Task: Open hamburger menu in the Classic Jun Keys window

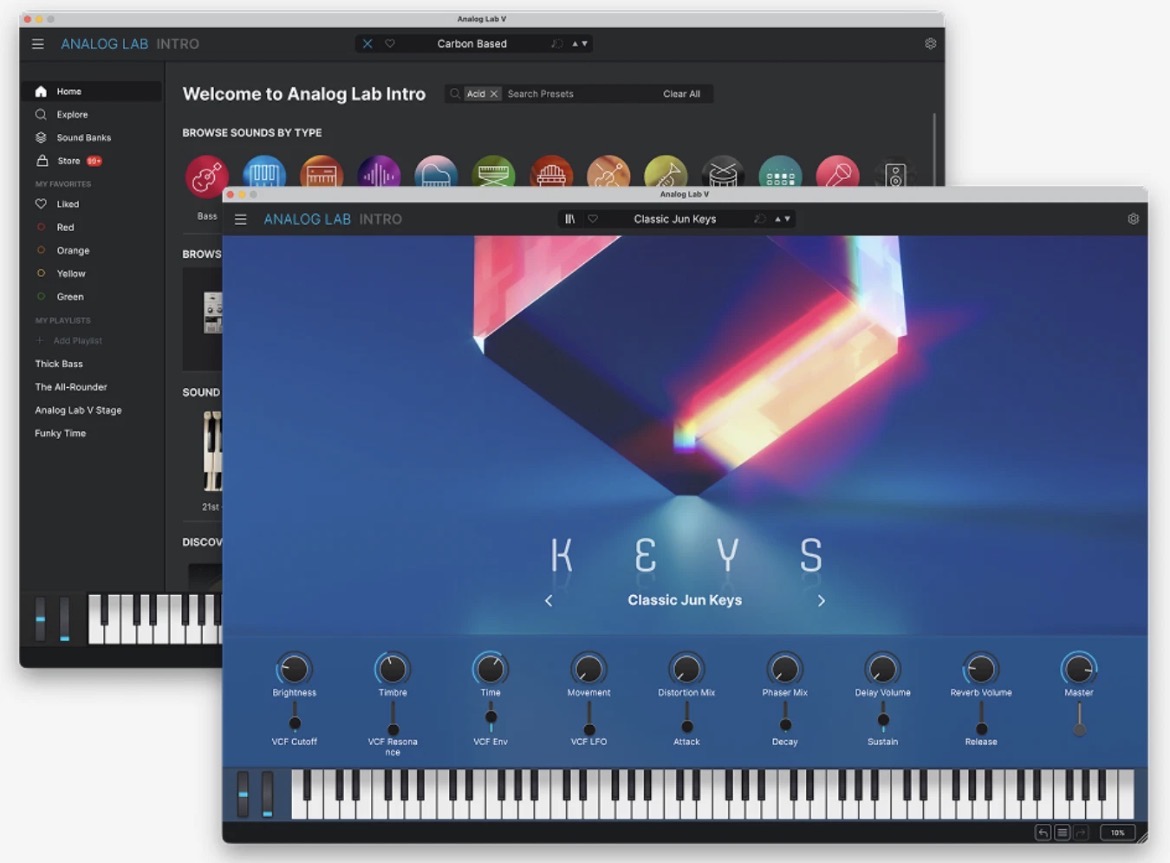Action: (x=240, y=219)
